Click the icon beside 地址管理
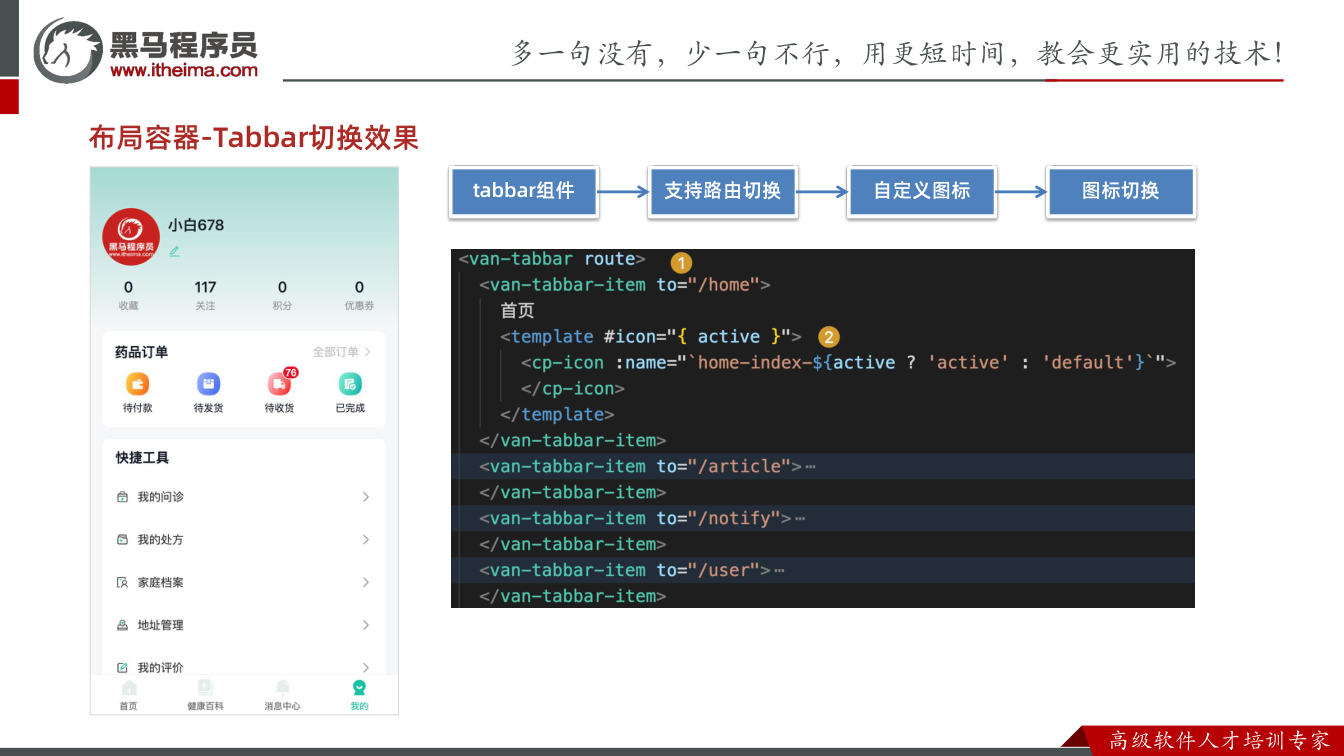This screenshot has height=756, width=1344. coord(122,626)
